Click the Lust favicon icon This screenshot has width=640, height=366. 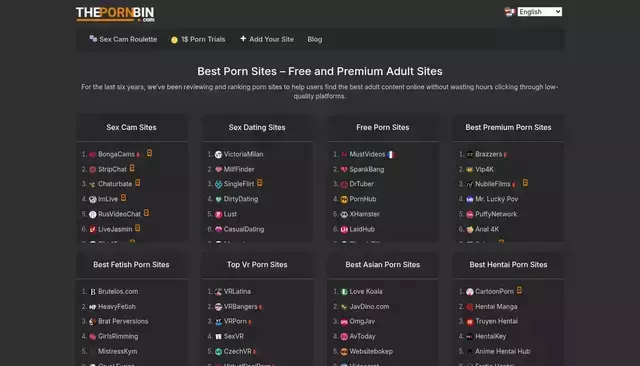coord(218,214)
